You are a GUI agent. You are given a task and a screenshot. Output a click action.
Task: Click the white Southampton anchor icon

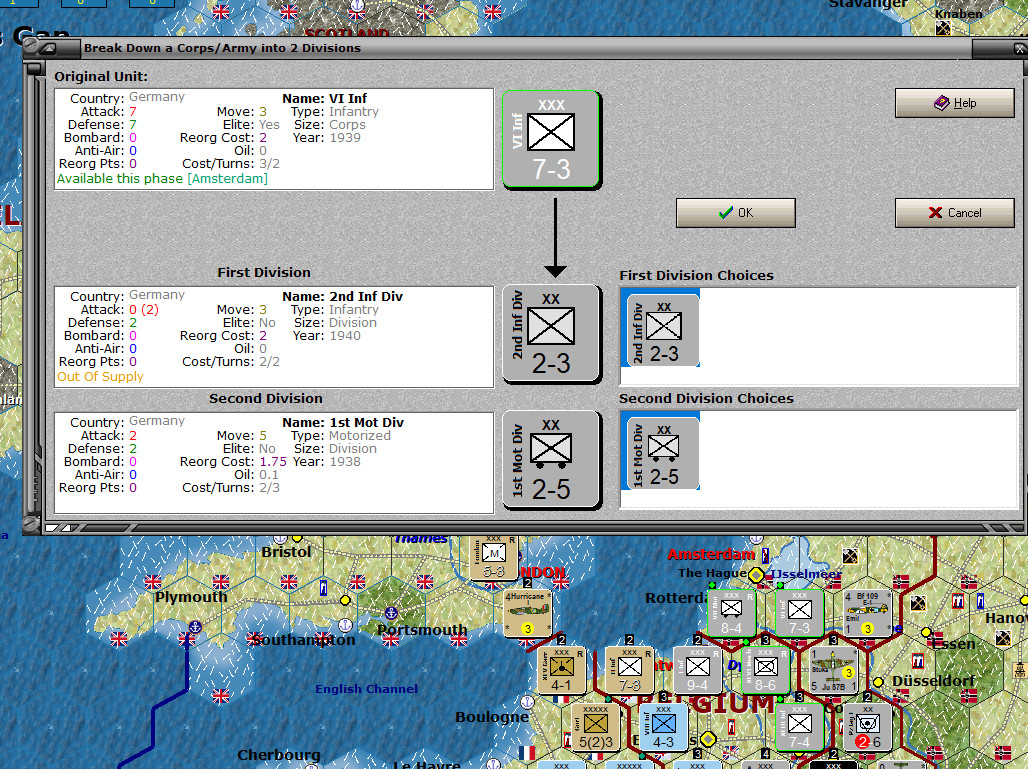point(346,625)
